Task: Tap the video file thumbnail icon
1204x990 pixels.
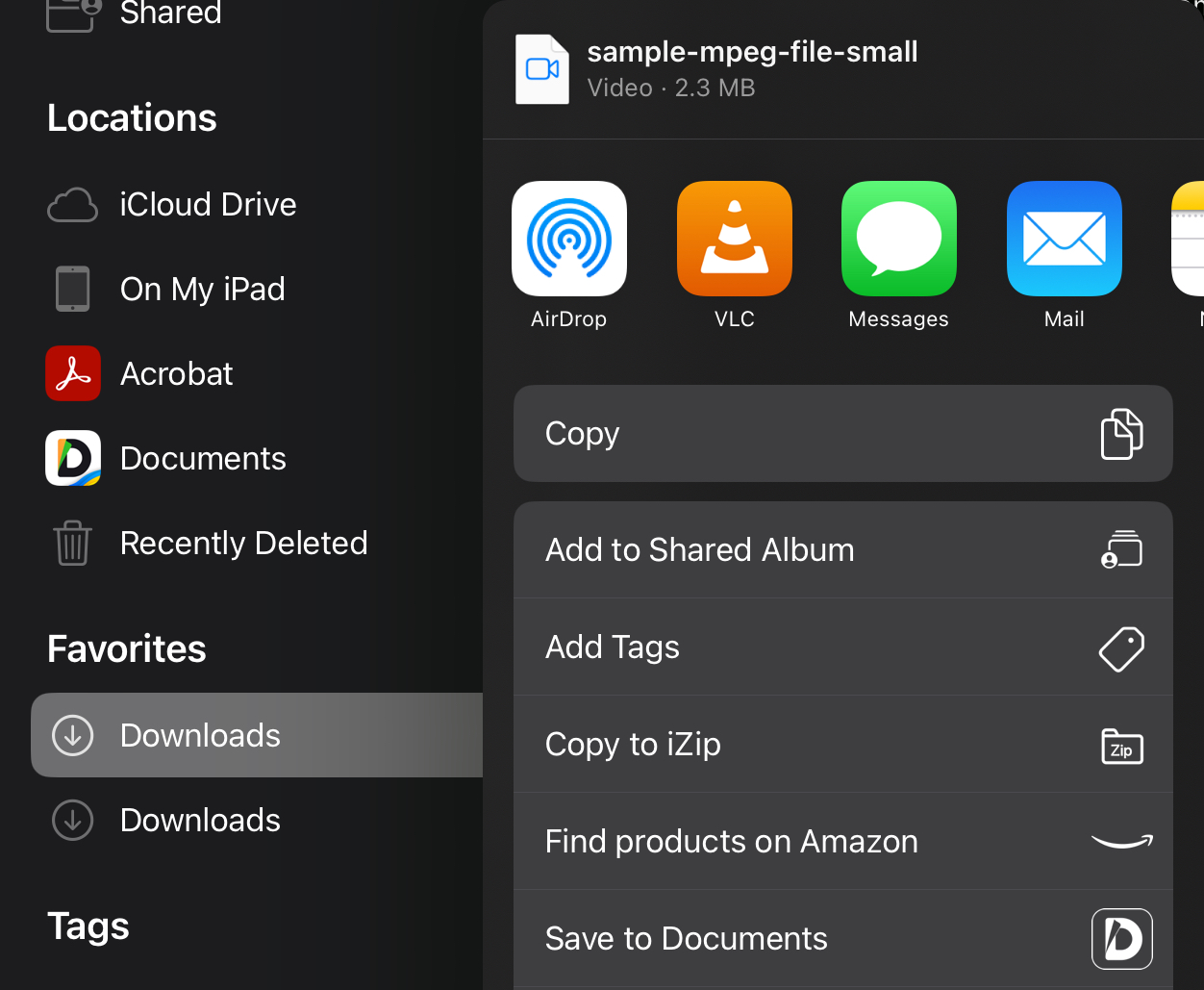Action: click(x=542, y=69)
